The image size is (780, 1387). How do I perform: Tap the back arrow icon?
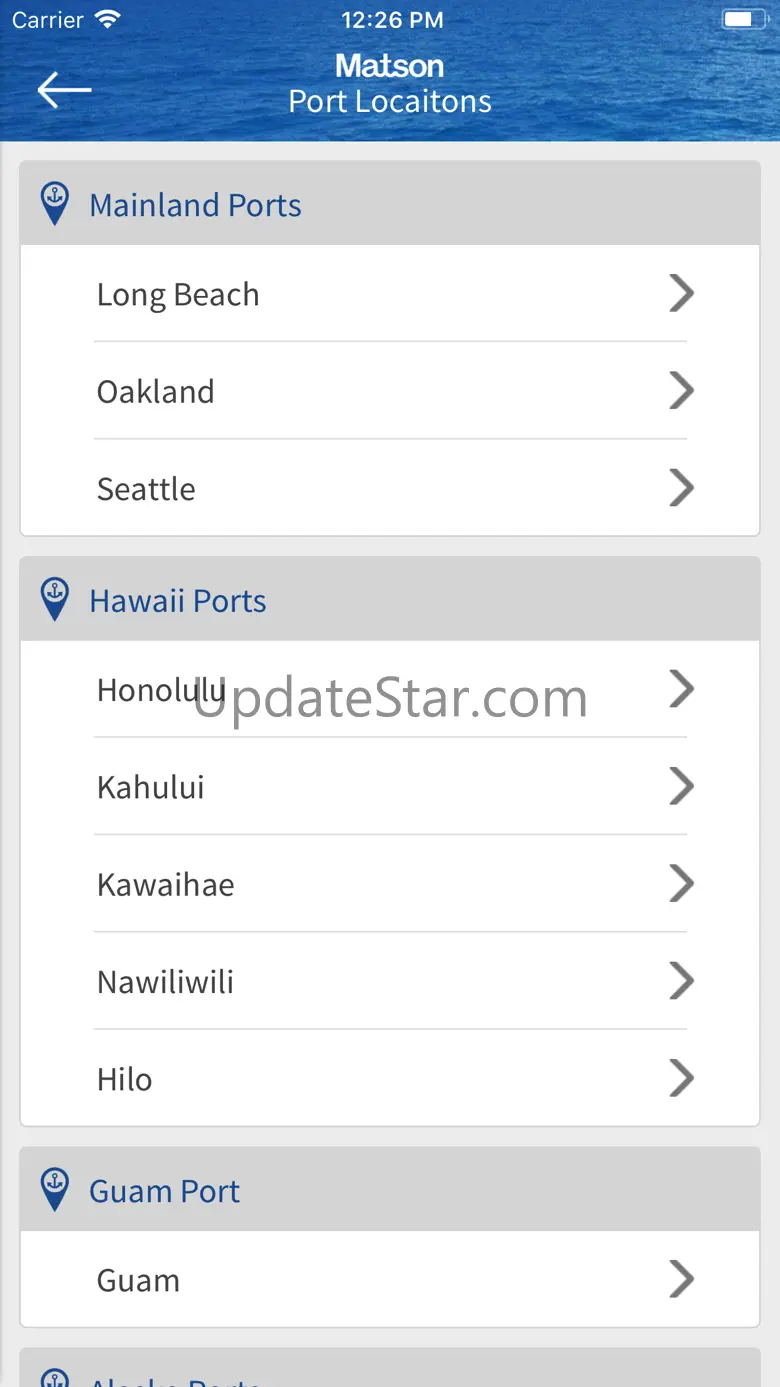pyautogui.click(x=64, y=90)
